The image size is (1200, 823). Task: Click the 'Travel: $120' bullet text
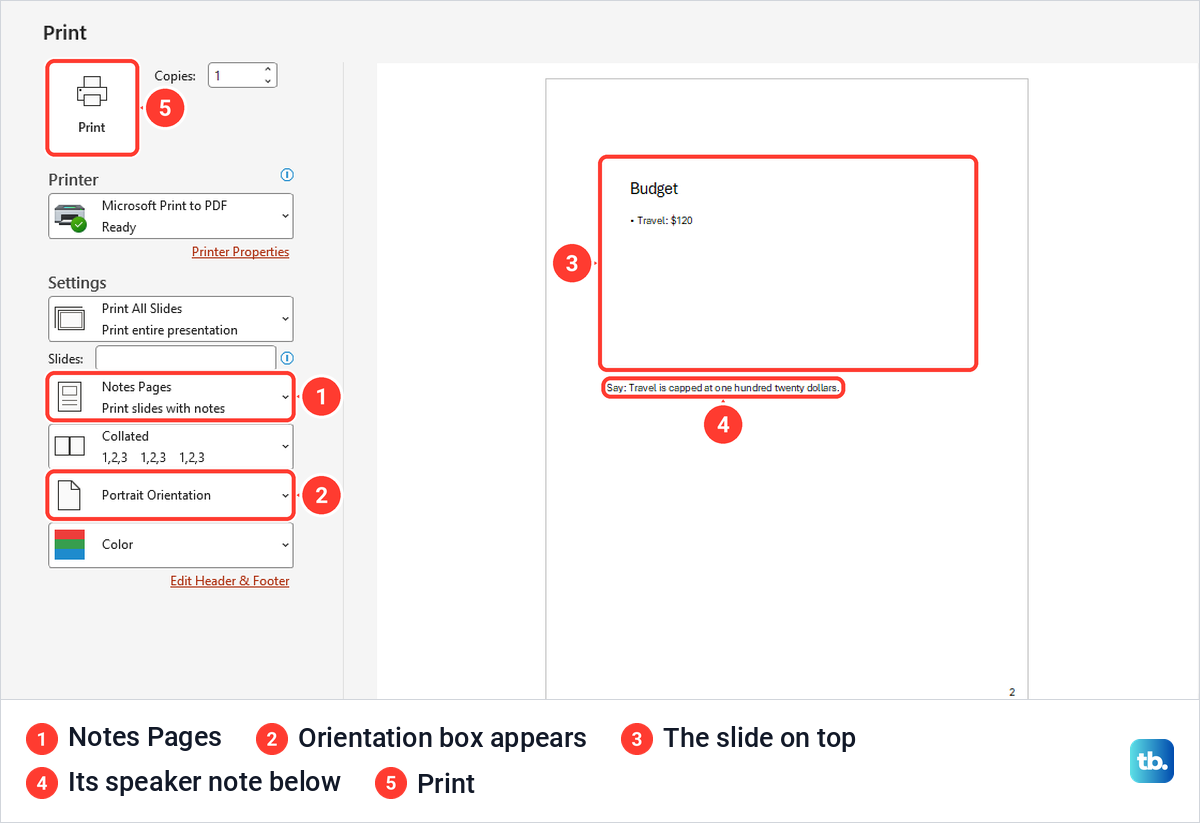tap(662, 220)
